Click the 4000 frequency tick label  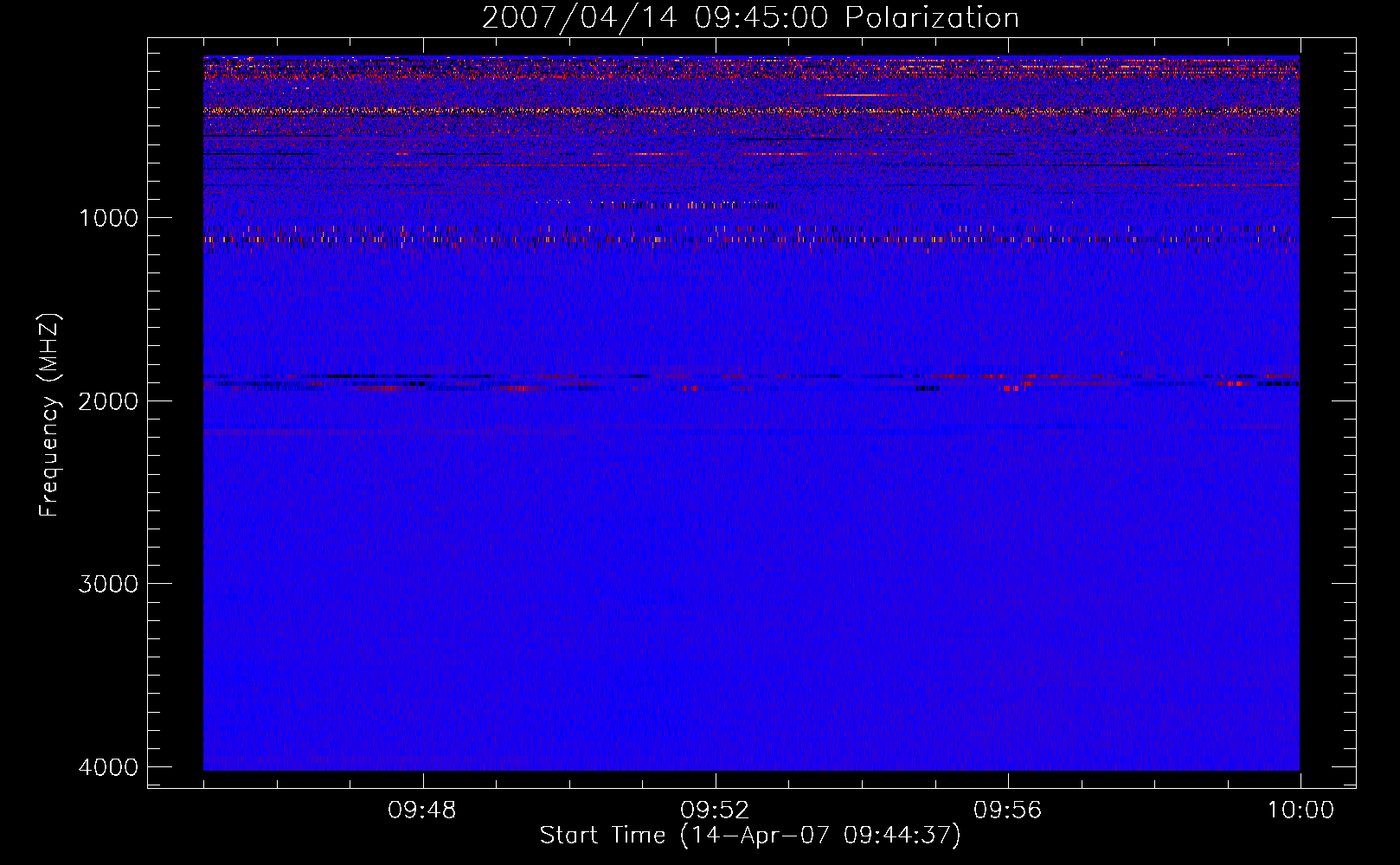108,767
